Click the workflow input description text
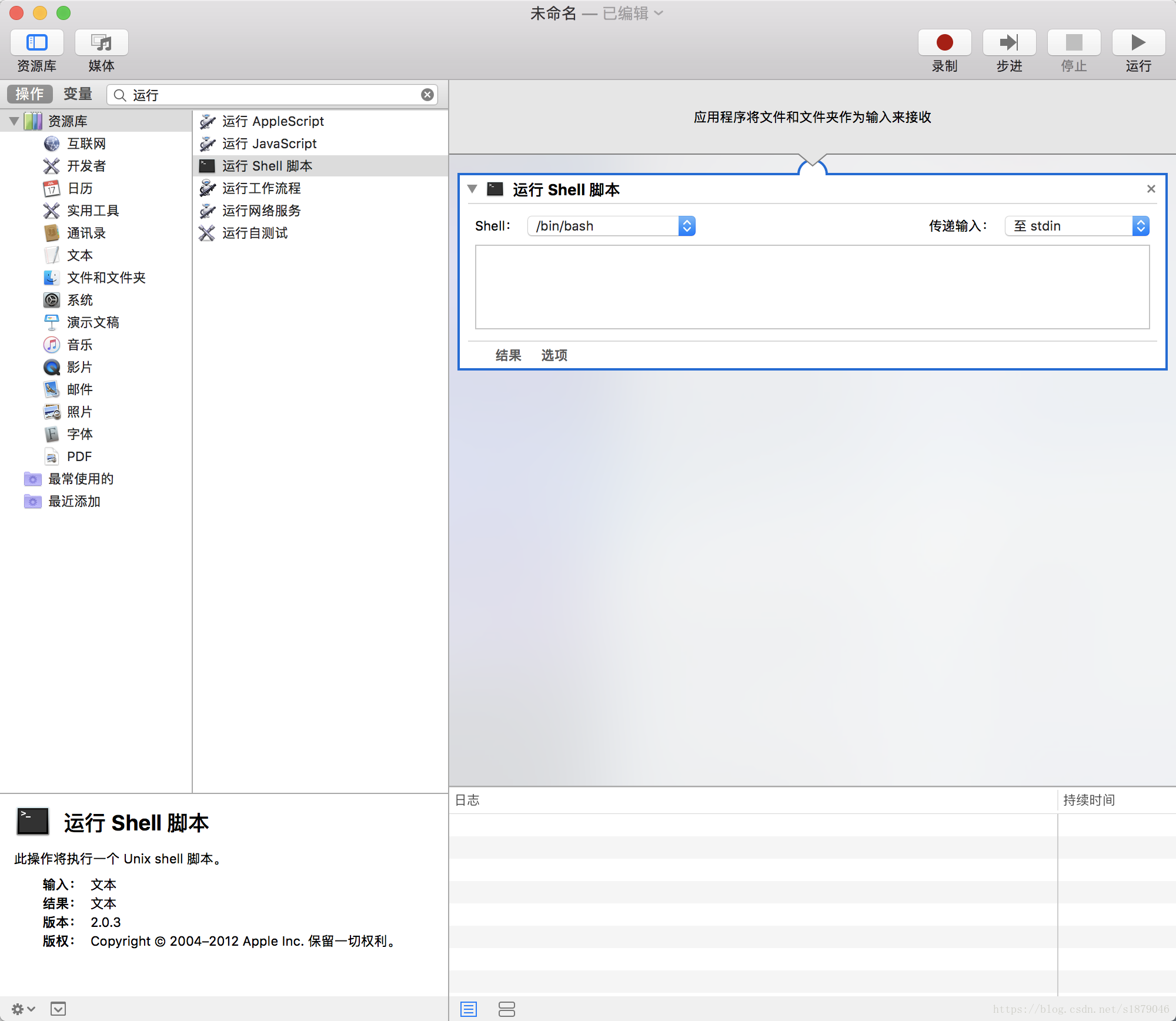1176x1021 pixels. (x=812, y=117)
